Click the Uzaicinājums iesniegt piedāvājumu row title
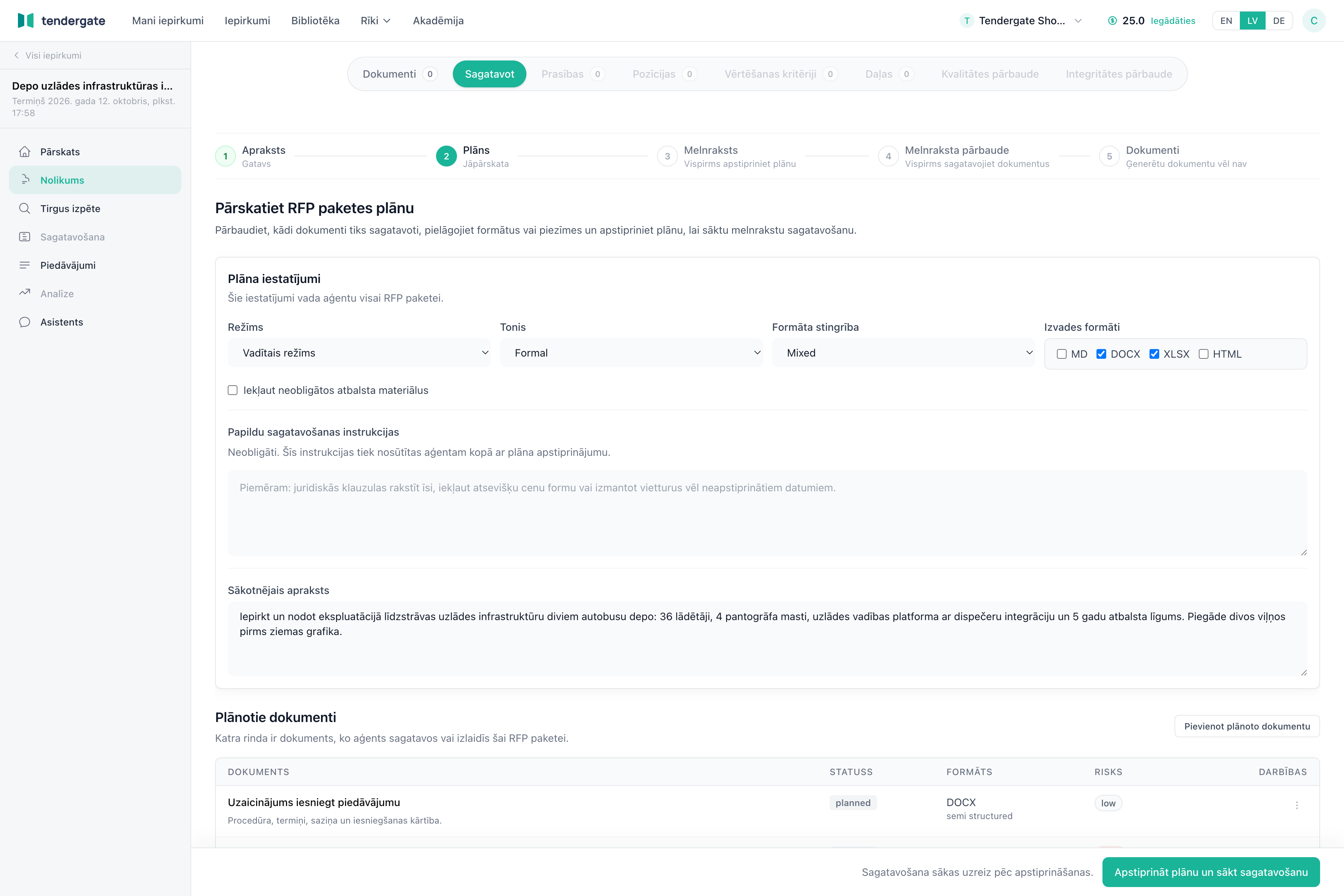Screen dimensions: 1344x896 (314, 802)
